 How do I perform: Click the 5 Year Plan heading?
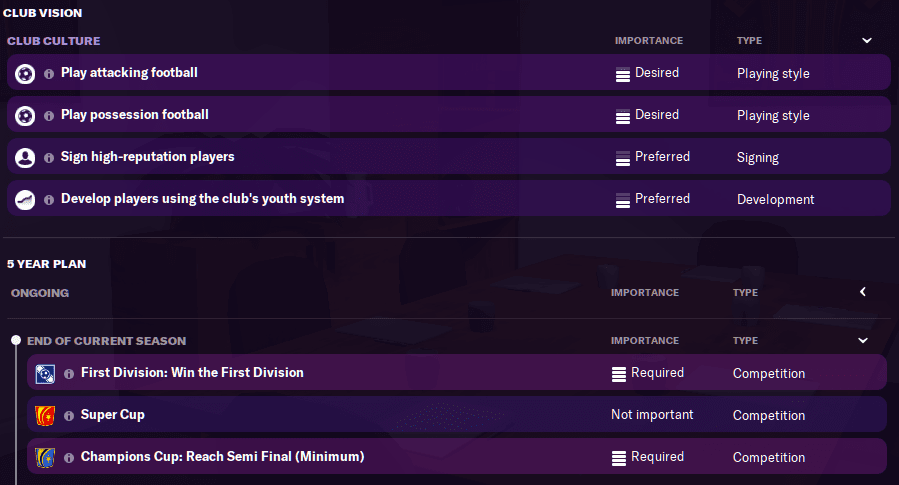click(46, 265)
